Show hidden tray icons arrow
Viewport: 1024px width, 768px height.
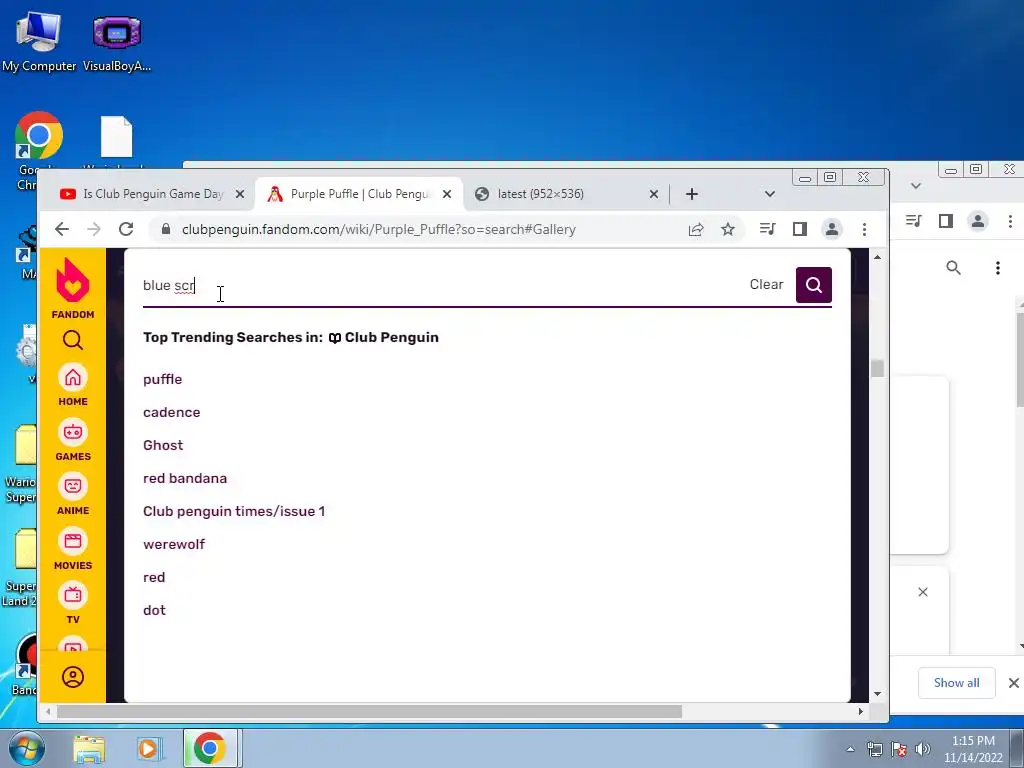[850, 749]
